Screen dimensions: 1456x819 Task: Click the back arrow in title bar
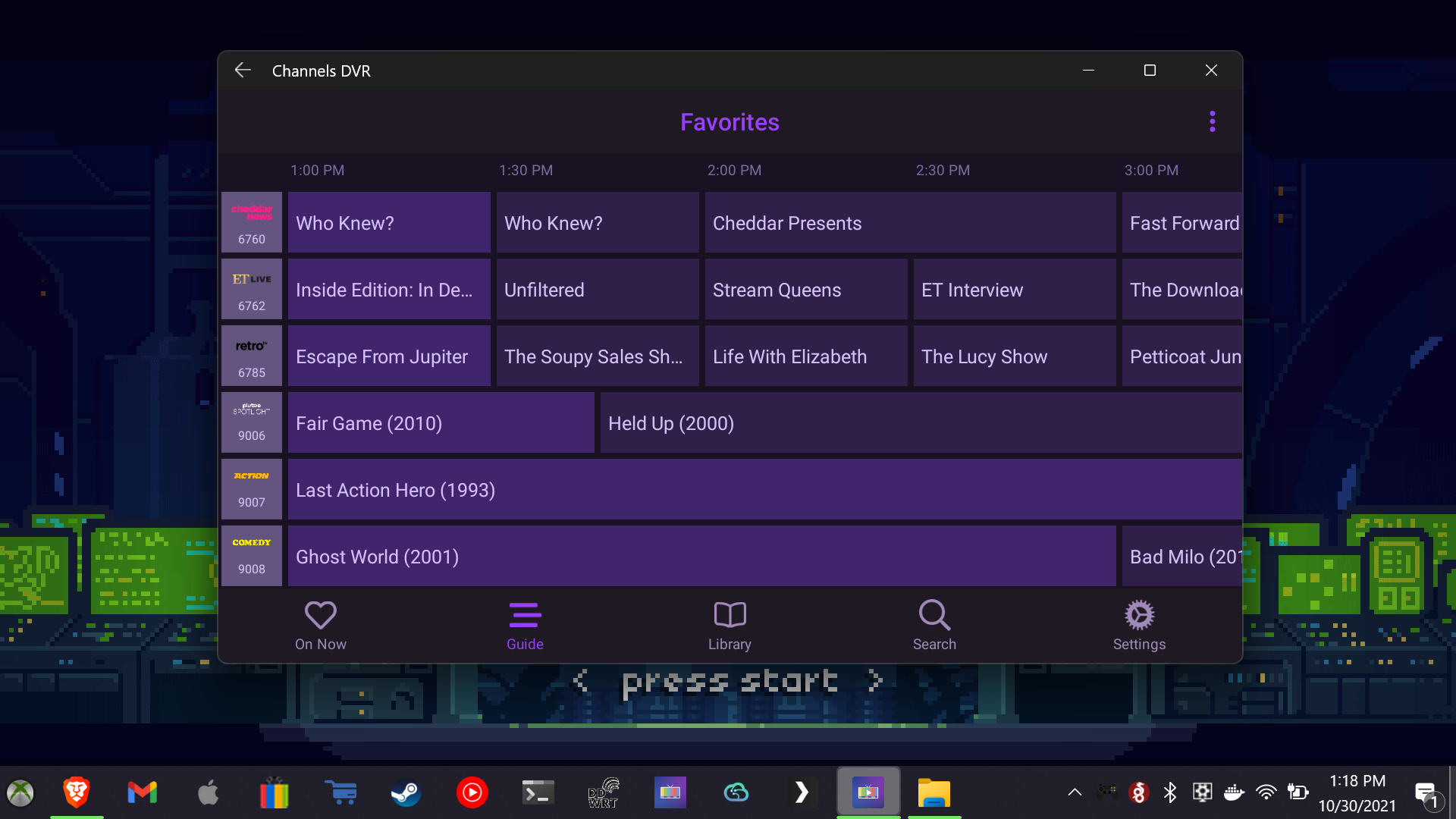(243, 71)
